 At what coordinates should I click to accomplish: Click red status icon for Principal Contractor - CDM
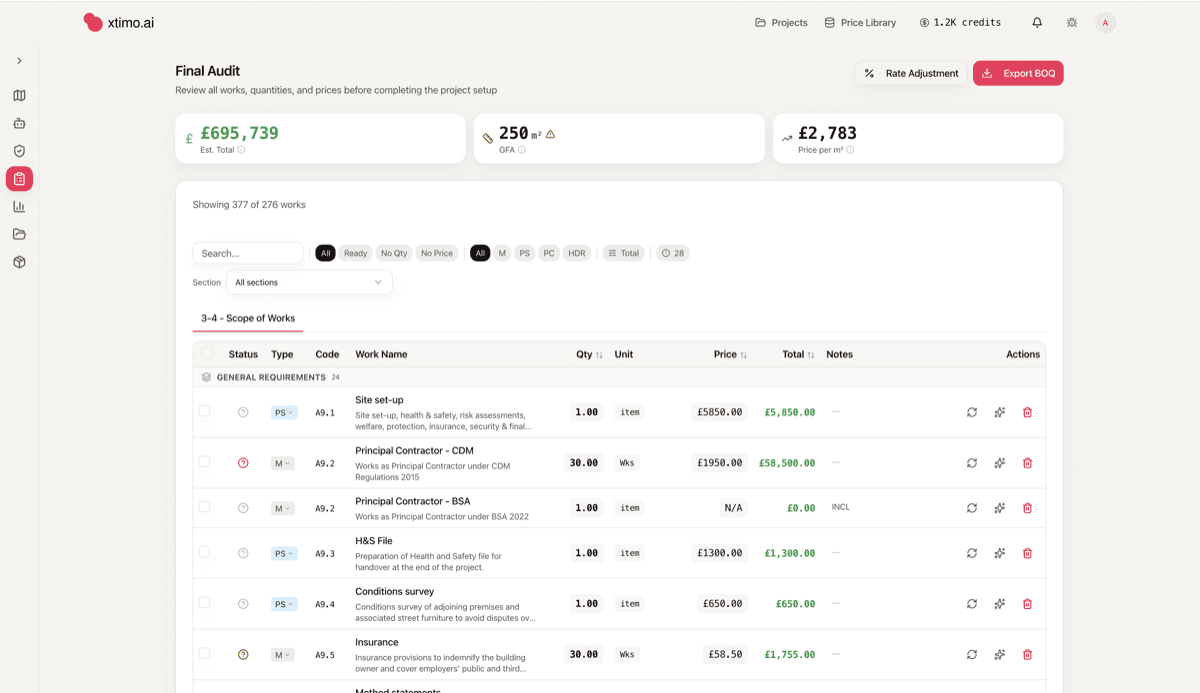click(x=243, y=463)
